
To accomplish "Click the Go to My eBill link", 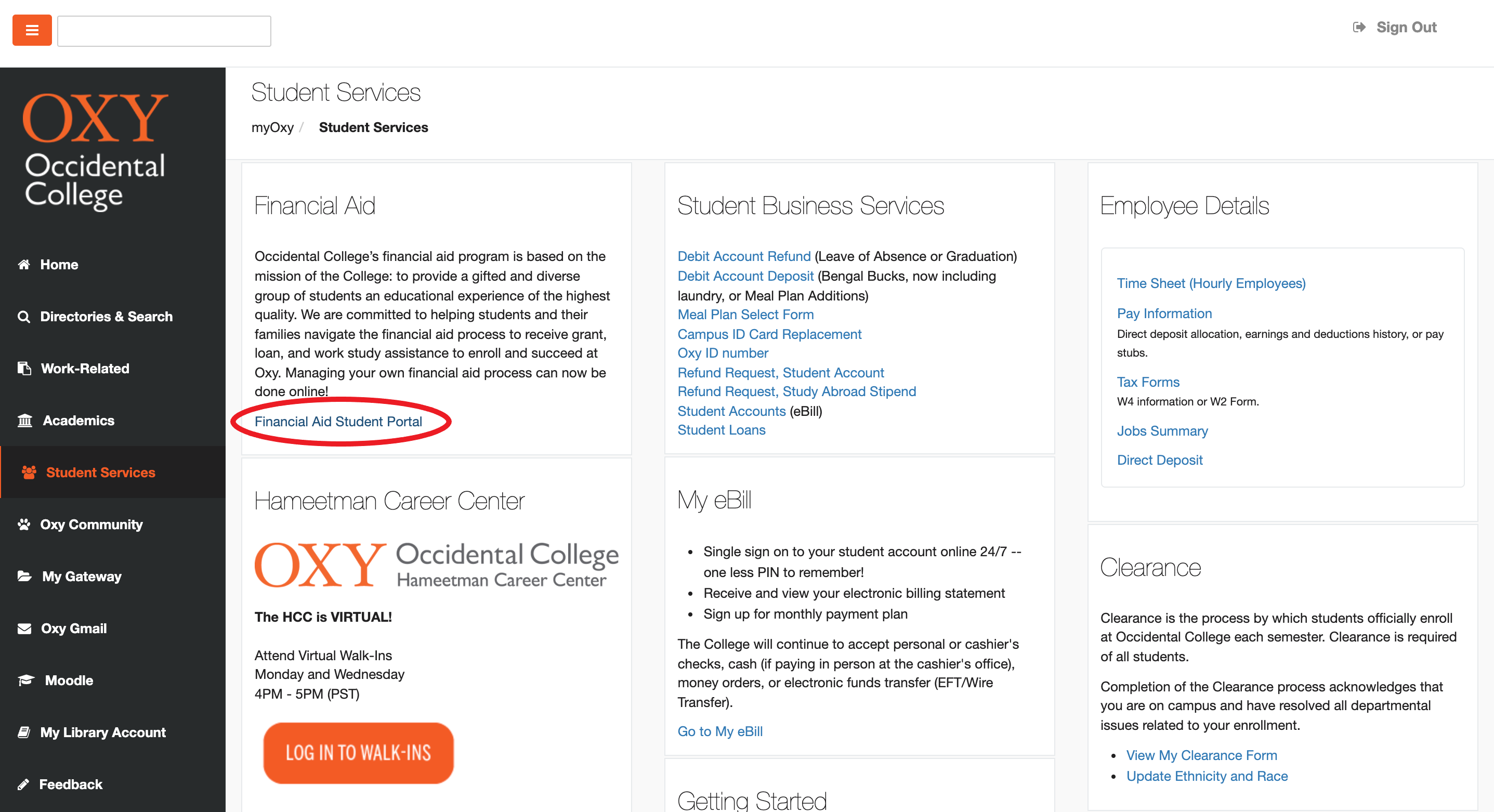I will [x=720, y=731].
